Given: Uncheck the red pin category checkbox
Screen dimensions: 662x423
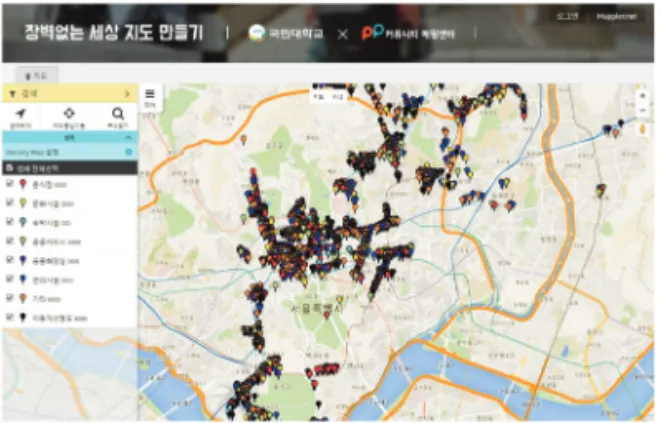Looking at the screenshot, I should (x=10, y=183).
